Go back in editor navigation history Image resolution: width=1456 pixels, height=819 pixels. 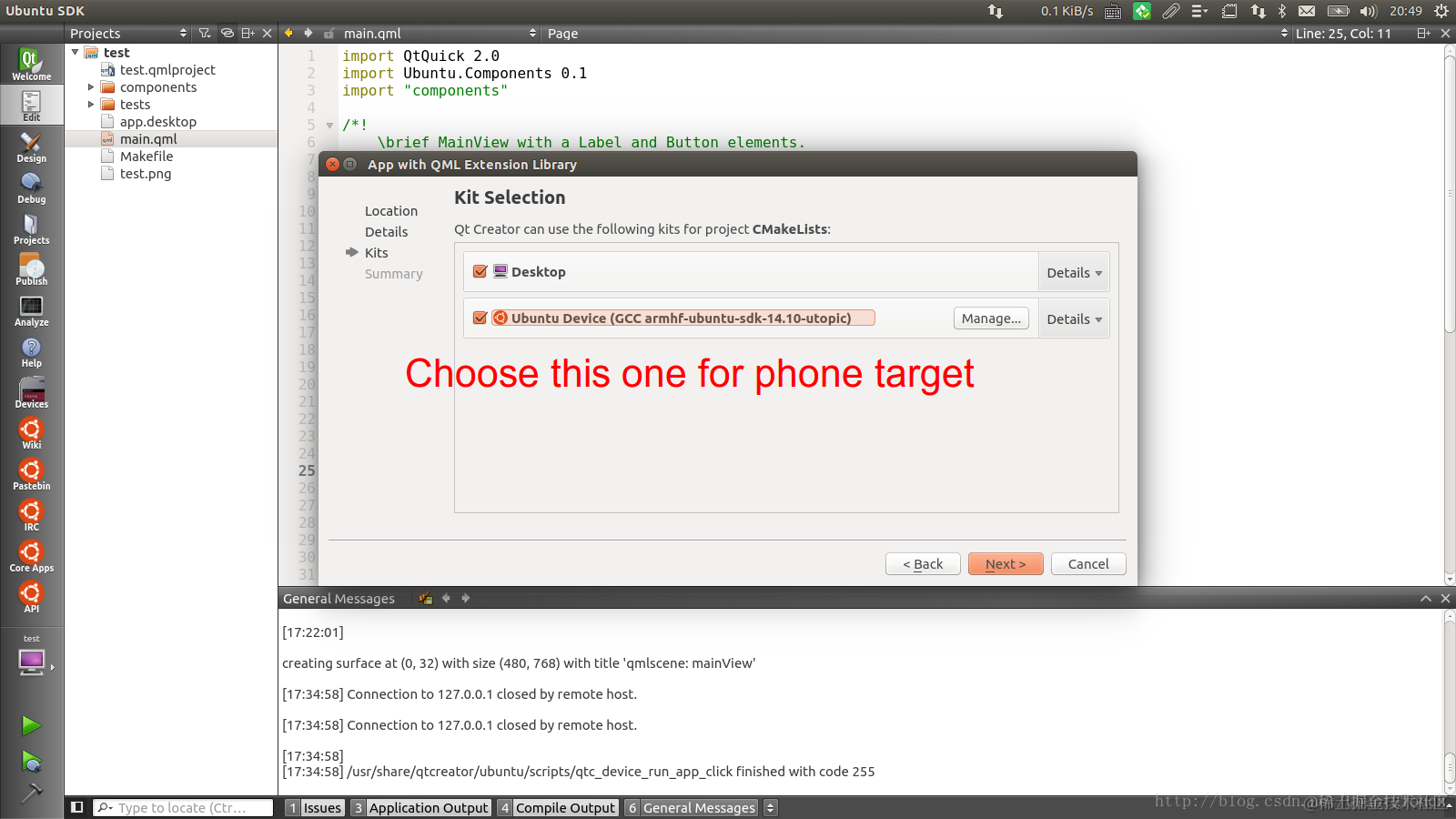coord(288,33)
